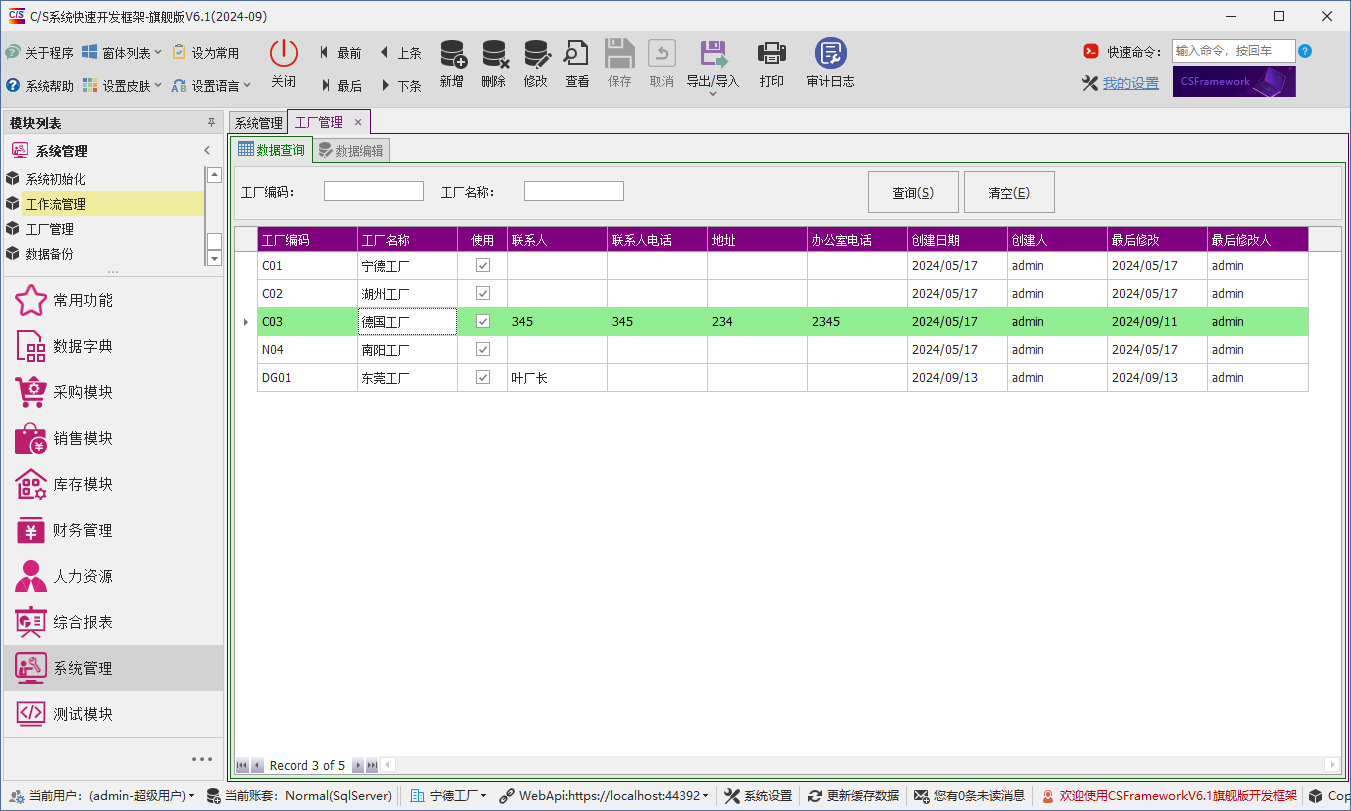Open the 采购模块 purchasing module

pos(114,392)
